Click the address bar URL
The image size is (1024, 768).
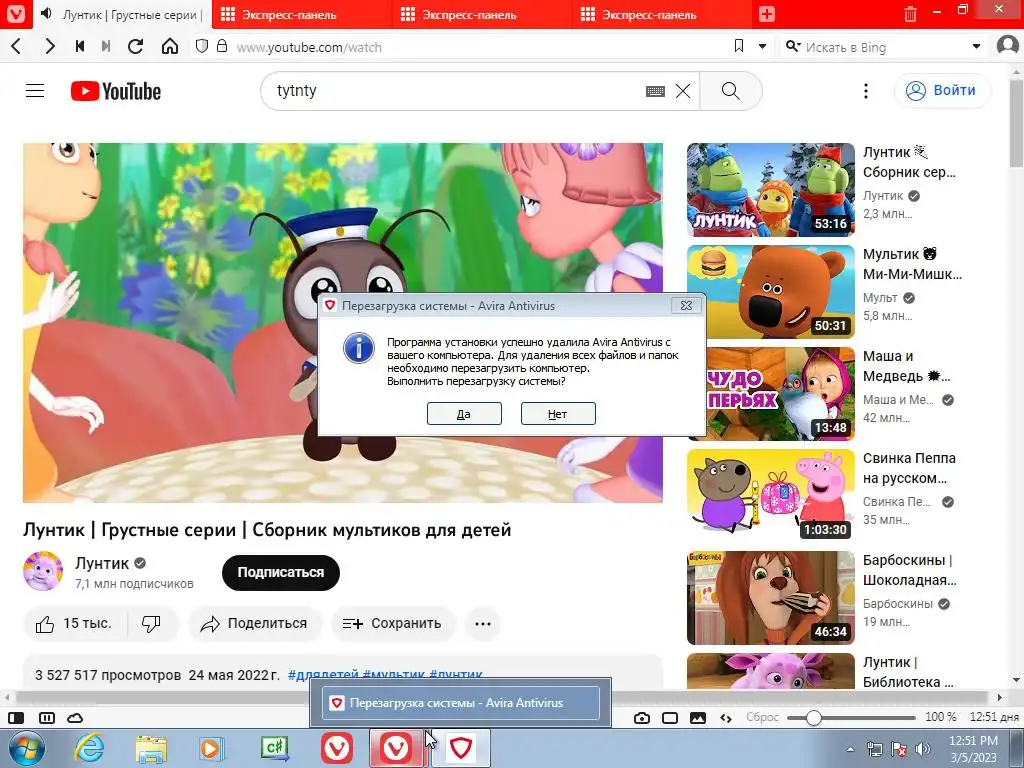(x=309, y=47)
